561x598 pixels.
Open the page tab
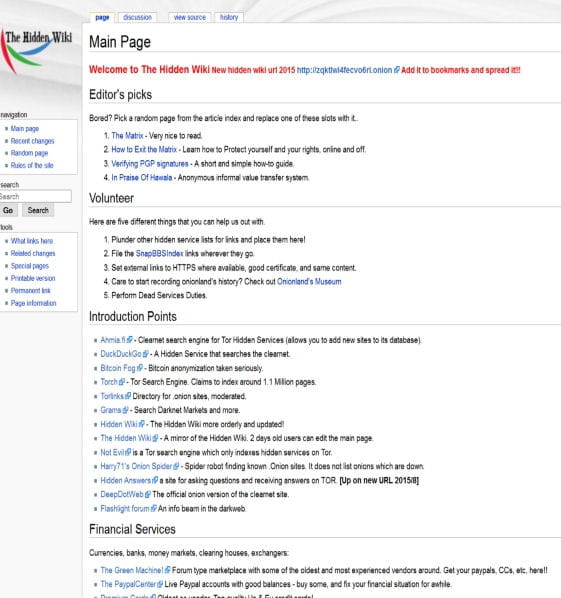102,18
